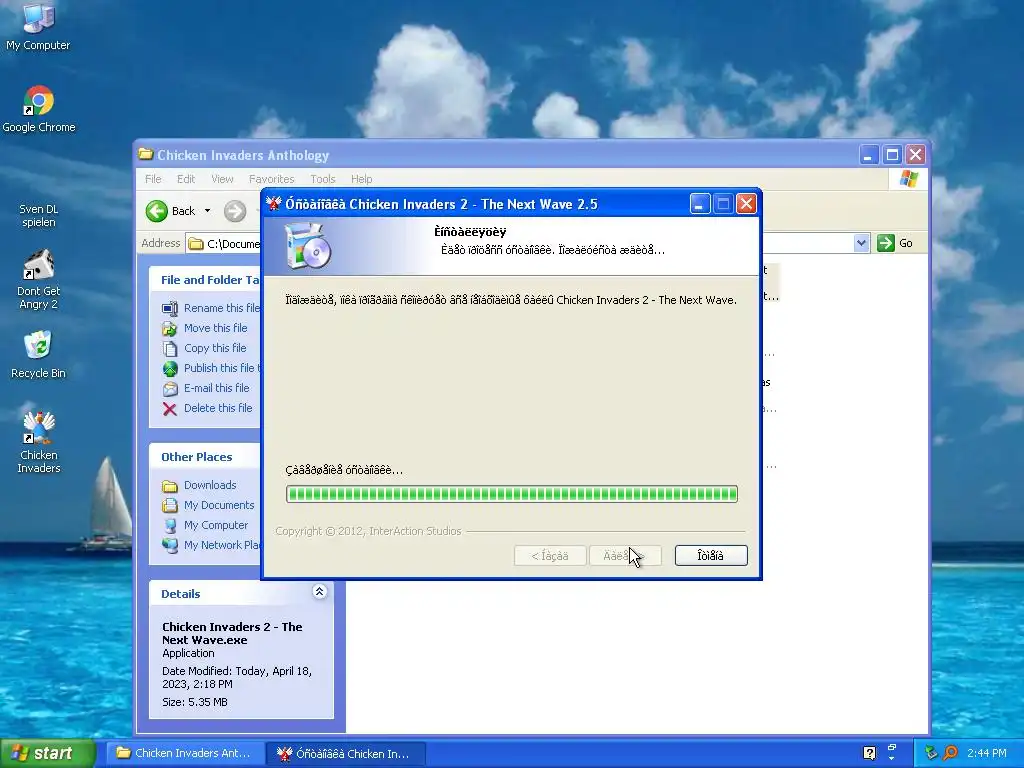Click the Publish this file globe icon
This screenshot has width=1024, height=768.
pyautogui.click(x=170, y=369)
